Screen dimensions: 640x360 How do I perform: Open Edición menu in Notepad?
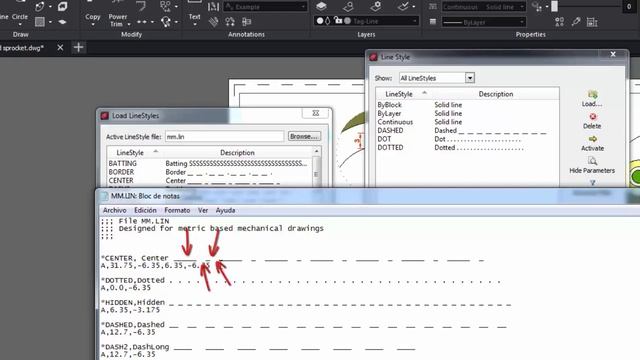(x=145, y=210)
